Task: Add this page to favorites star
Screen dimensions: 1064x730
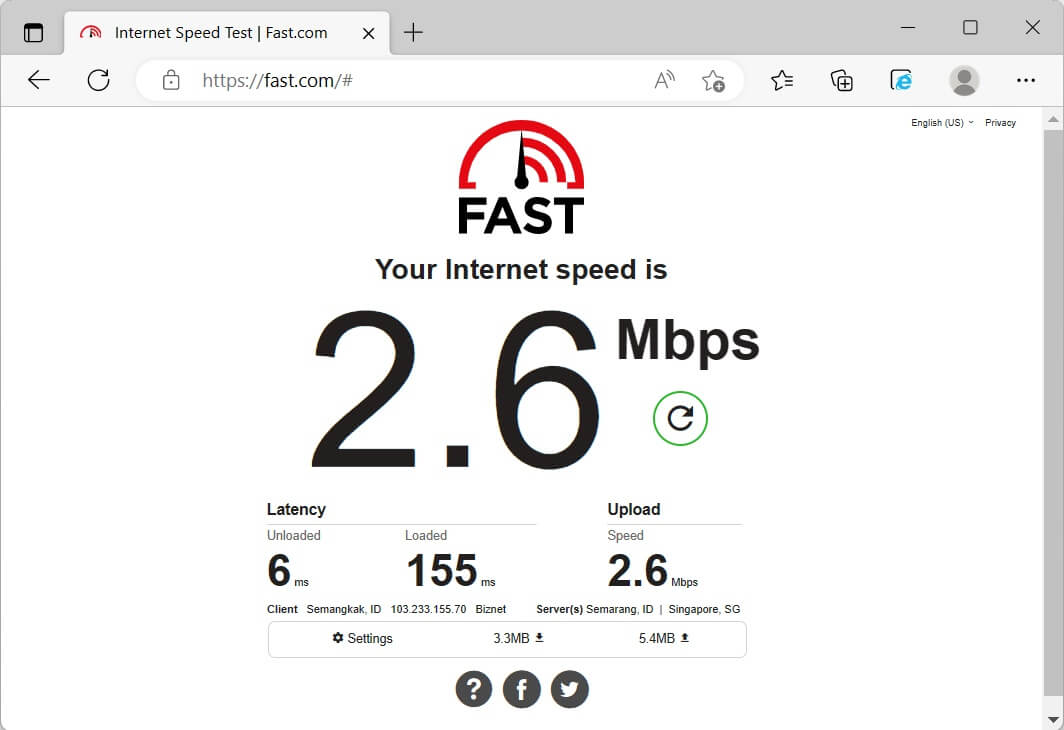Action: (x=713, y=81)
